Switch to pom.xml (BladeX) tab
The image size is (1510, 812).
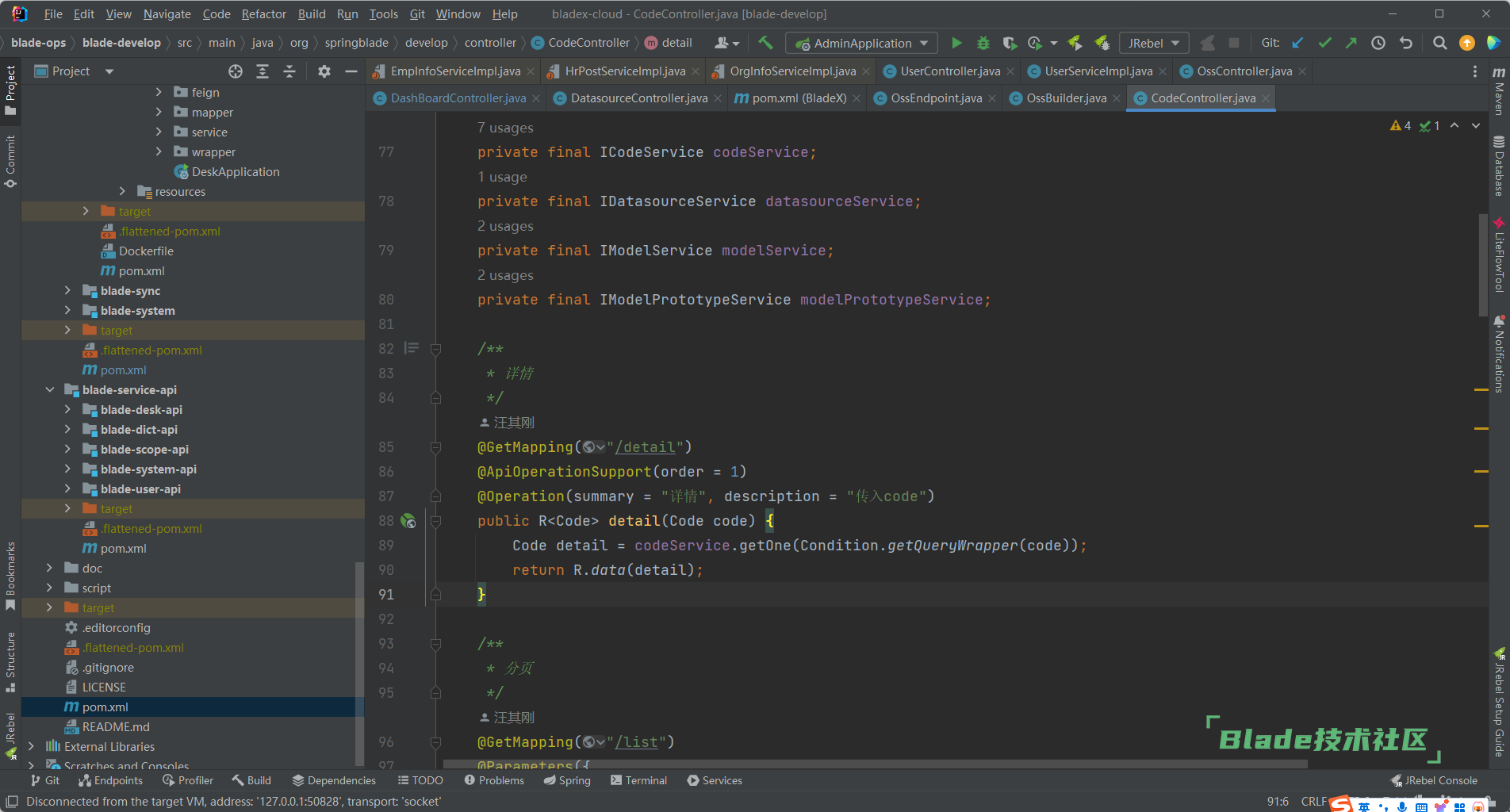[x=799, y=98]
